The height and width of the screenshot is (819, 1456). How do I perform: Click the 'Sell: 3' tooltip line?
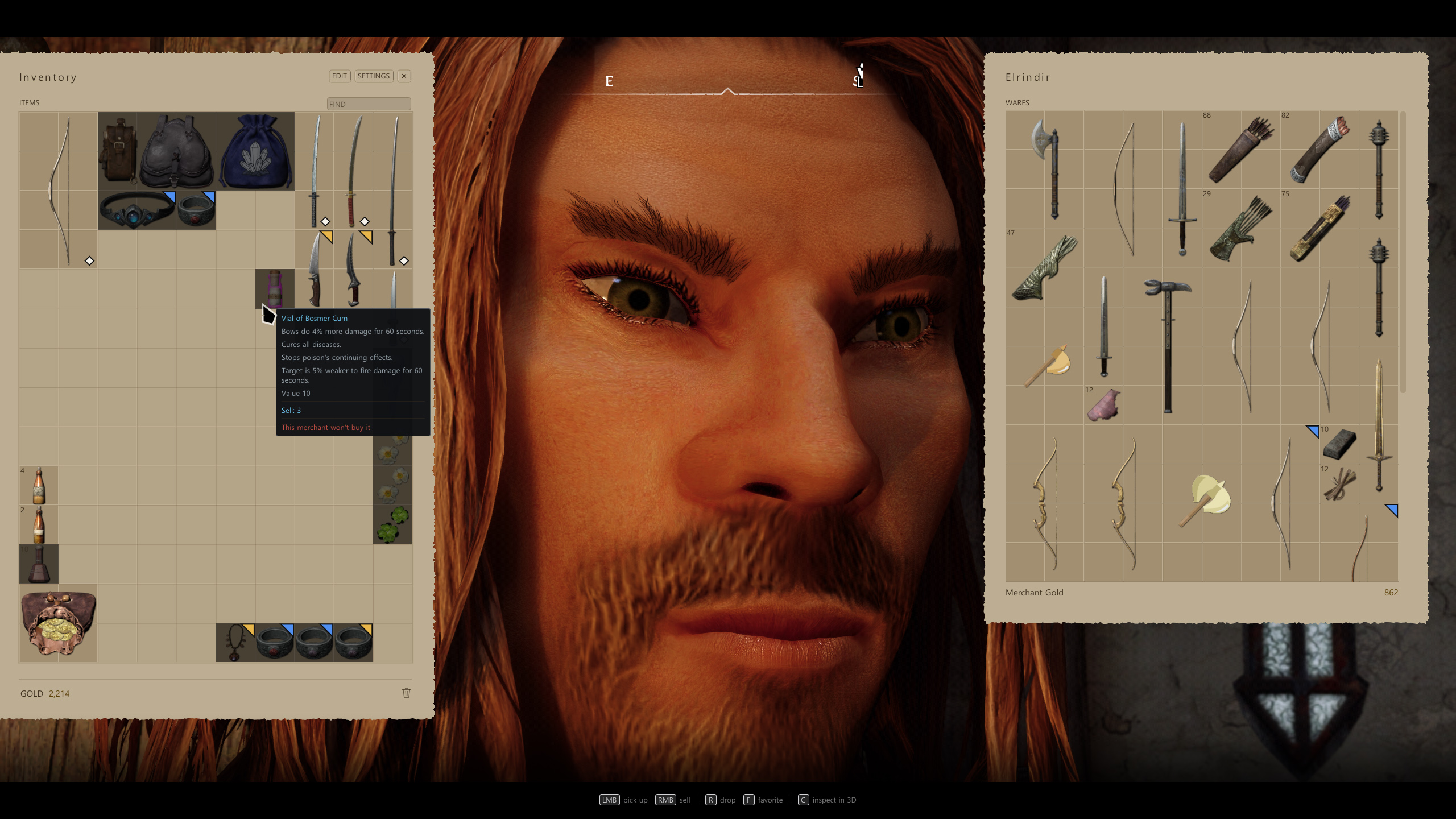pyautogui.click(x=291, y=411)
